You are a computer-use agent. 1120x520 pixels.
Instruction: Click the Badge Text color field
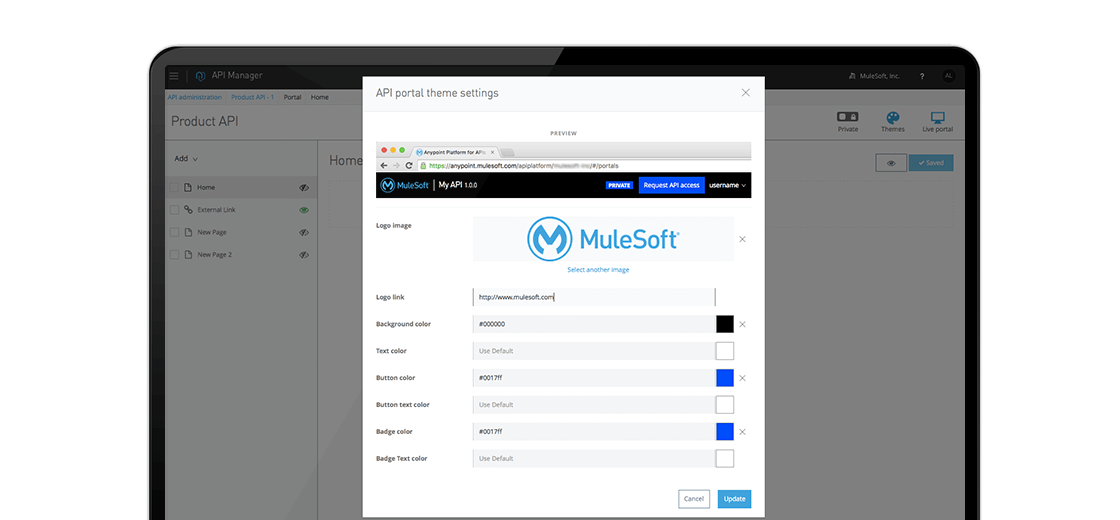(x=594, y=459)
